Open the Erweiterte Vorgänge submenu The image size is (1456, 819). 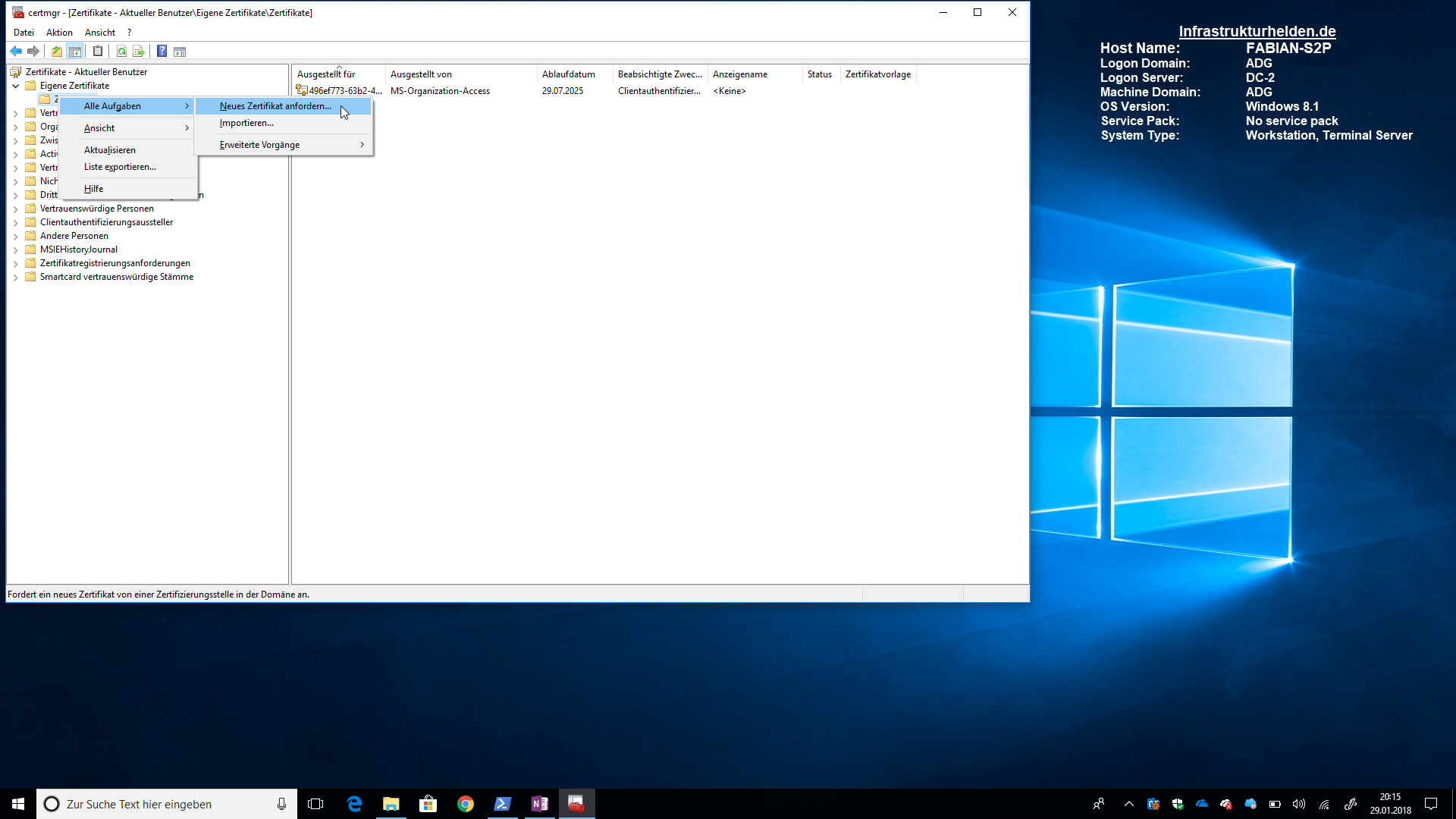tap(284, 145)
